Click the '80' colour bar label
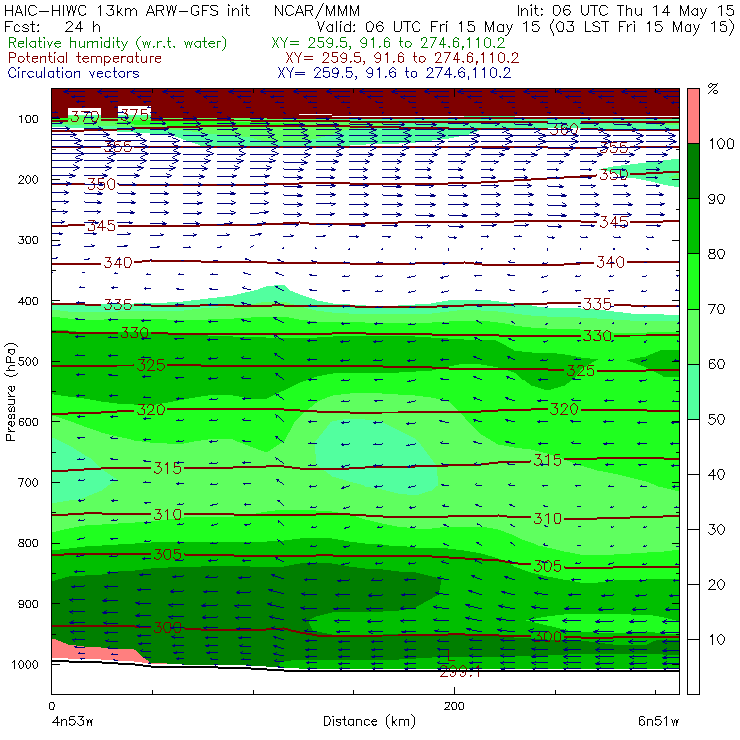 [x=716, y=254]
